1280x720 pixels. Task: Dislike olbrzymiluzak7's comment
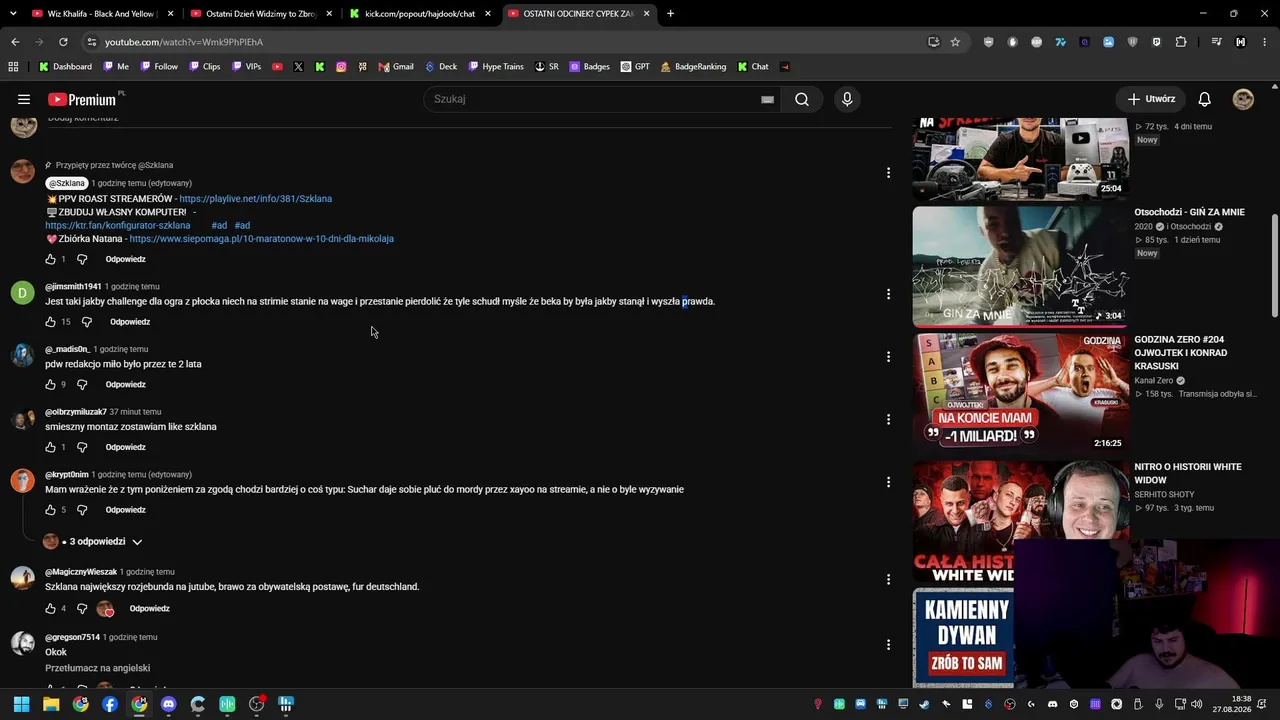tap(82, 447)
